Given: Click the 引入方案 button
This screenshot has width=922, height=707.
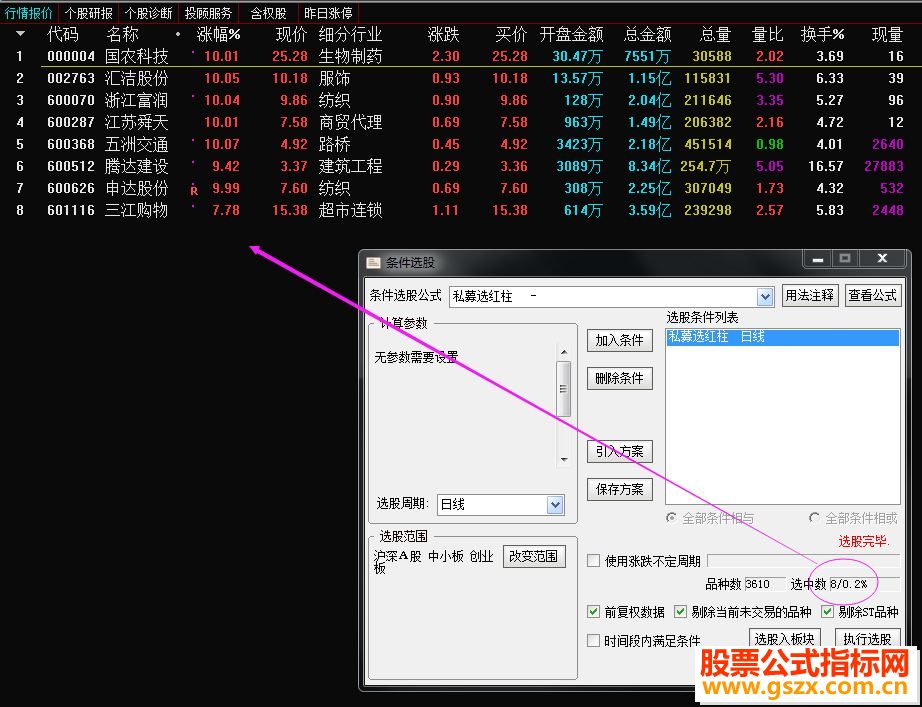Looking at the screenshot, I should coord(620,452).
